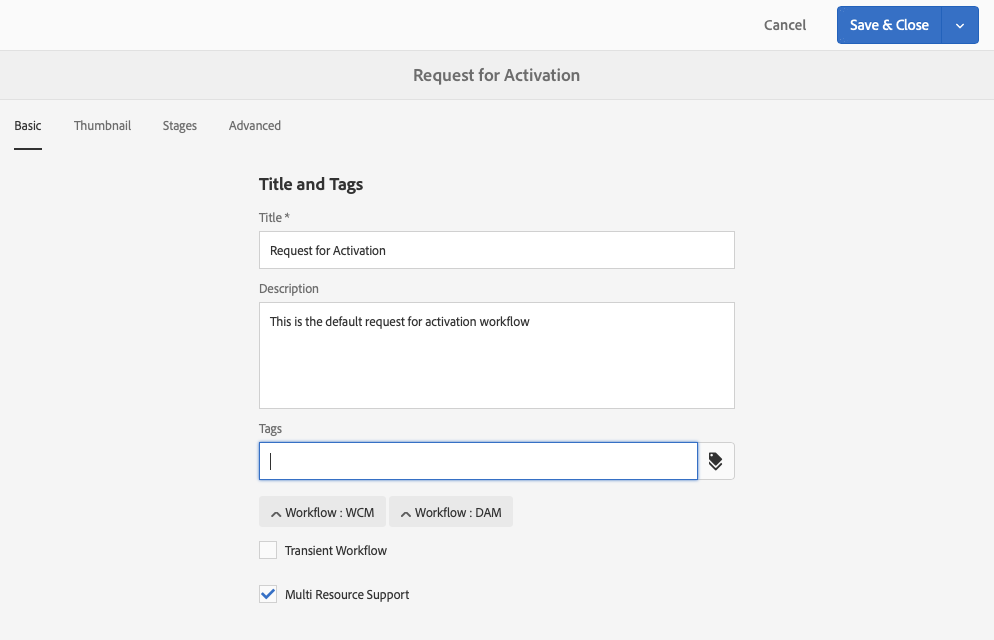Image resolution: width=994 pixels, height=640 pixels.
Task: Click into the Tags input field
Action: pyautogui.click(x=478, y=461)
